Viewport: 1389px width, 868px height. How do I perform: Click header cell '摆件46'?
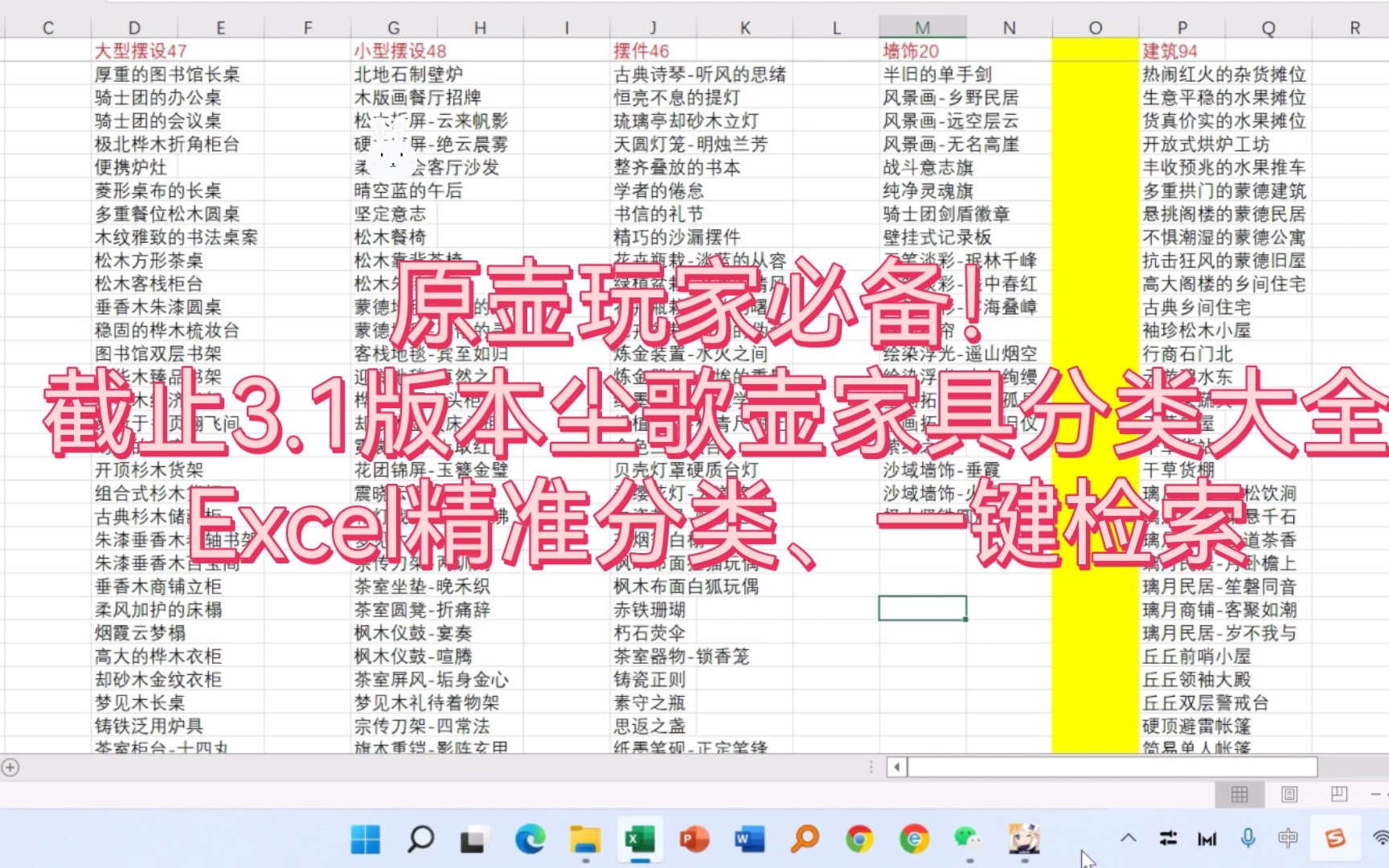641,51
